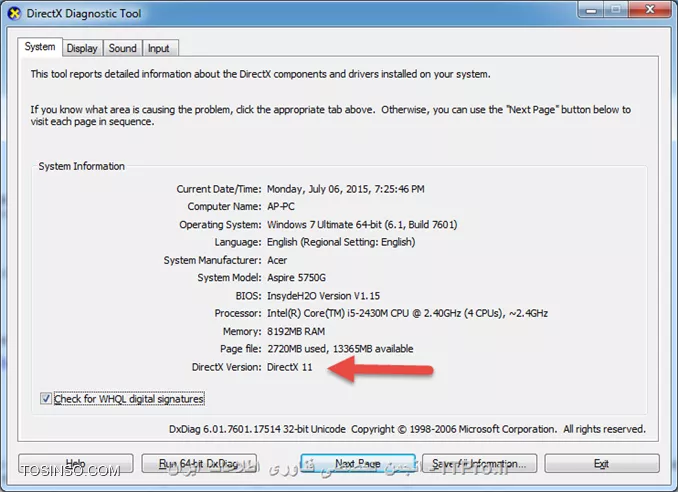Click the 'DirectX 11' version value
Screen dimensions: 678x492
[289, 367]
